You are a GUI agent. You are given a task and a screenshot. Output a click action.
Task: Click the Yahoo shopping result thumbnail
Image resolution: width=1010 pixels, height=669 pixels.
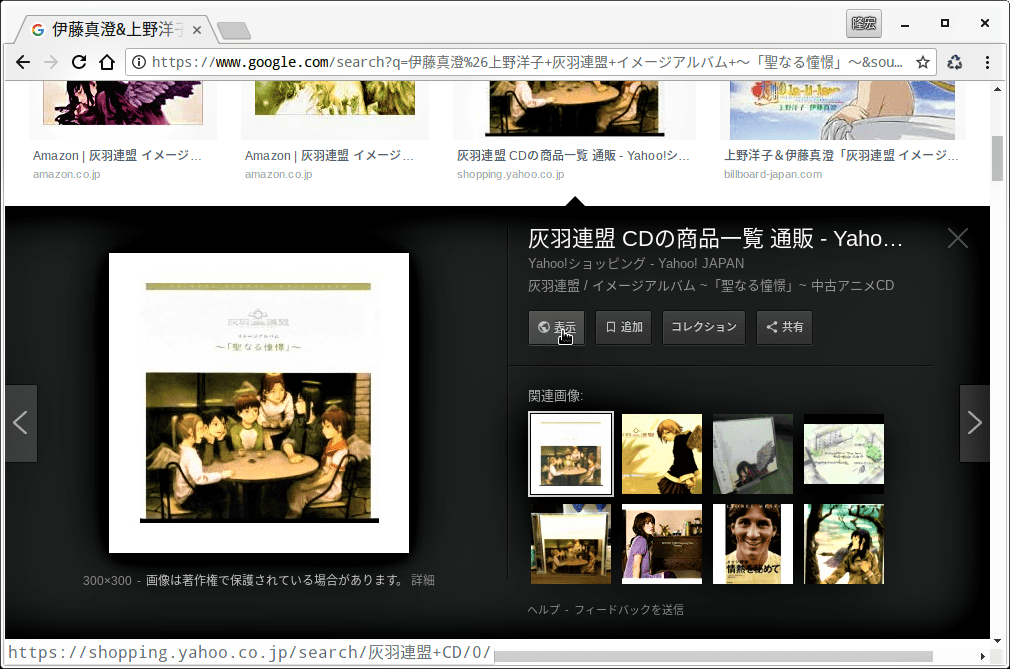(575, 109)
